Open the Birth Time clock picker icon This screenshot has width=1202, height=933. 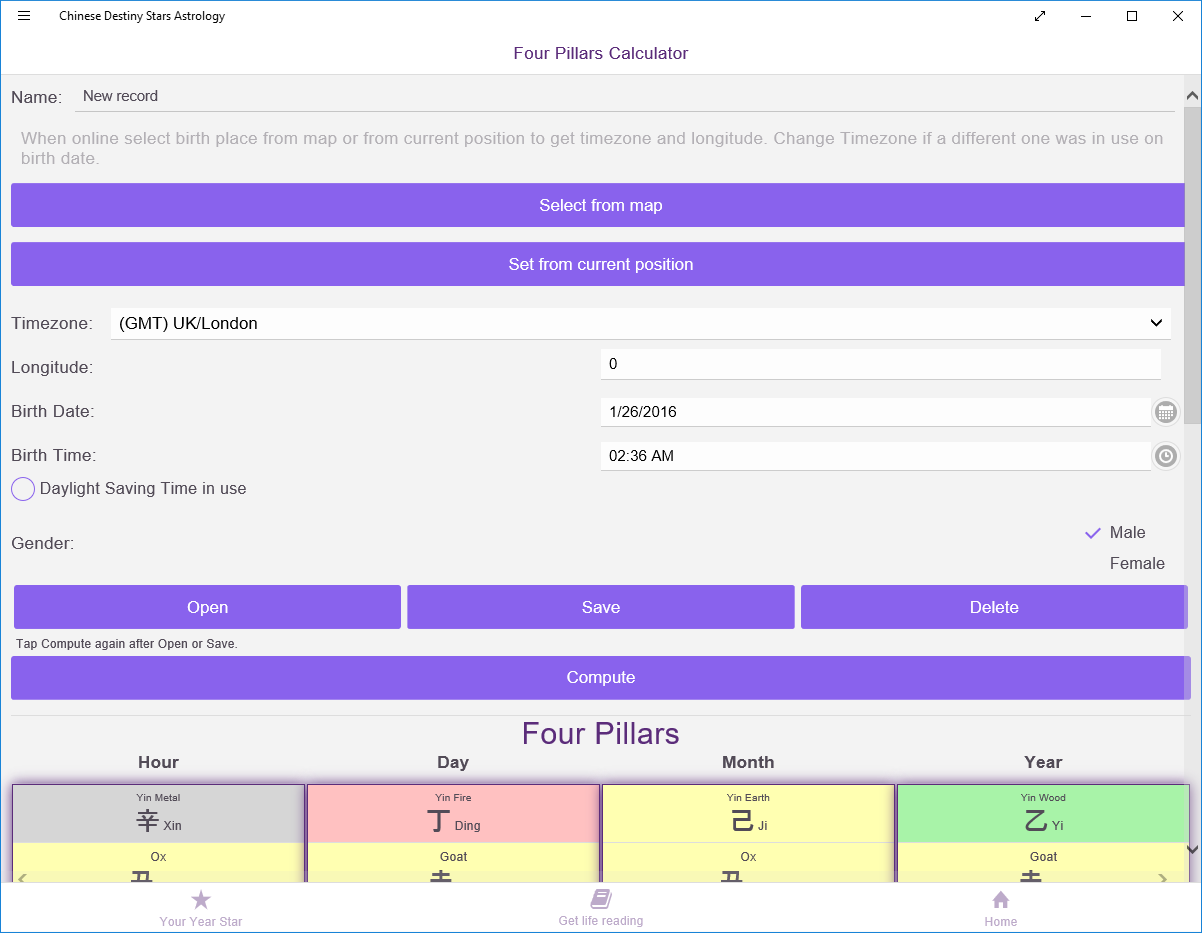point(1166,456)
